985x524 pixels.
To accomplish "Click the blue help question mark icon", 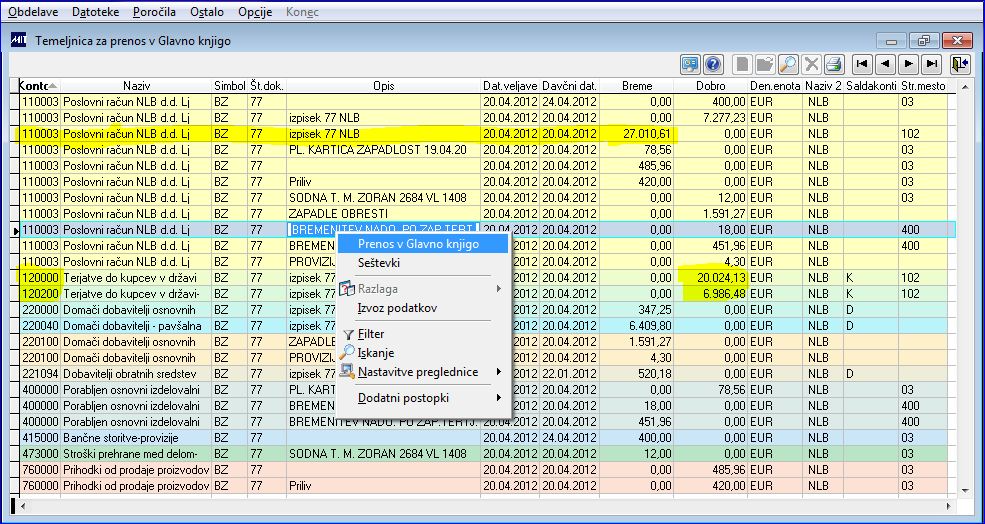I will point(713,64).
